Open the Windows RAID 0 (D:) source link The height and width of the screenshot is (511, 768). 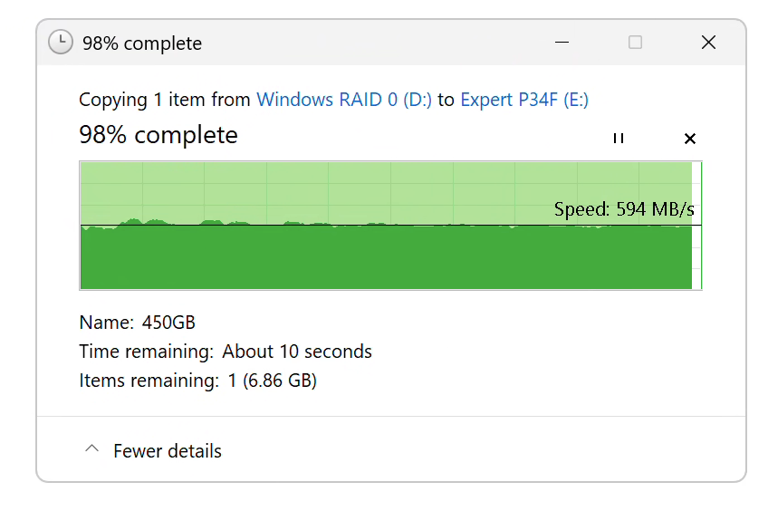tap(344, 99)
